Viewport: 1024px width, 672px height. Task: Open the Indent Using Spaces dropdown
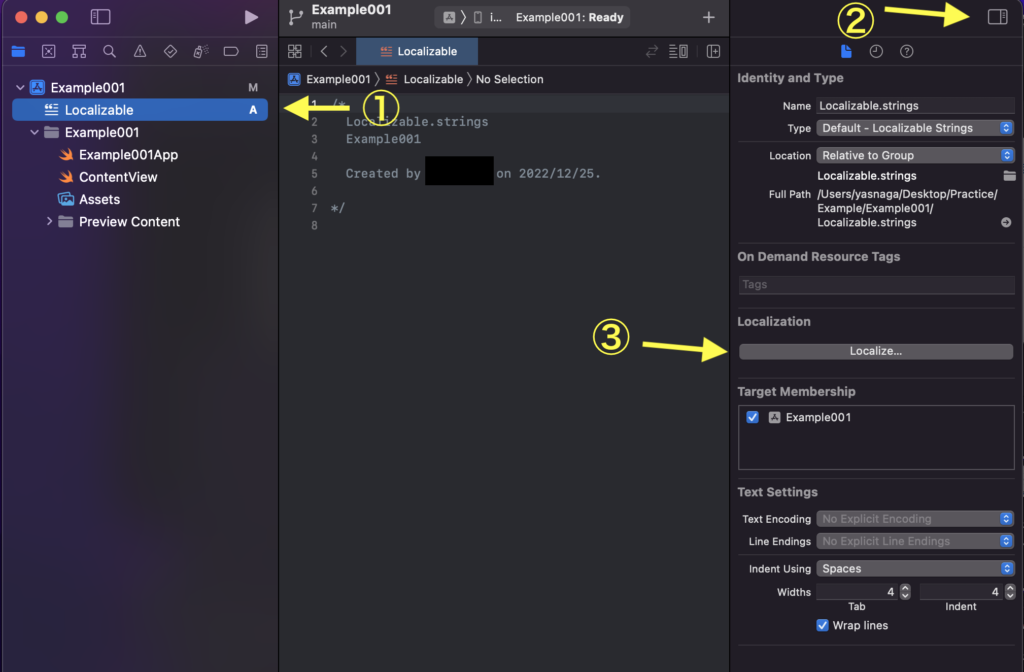click(x=915, y=568)
